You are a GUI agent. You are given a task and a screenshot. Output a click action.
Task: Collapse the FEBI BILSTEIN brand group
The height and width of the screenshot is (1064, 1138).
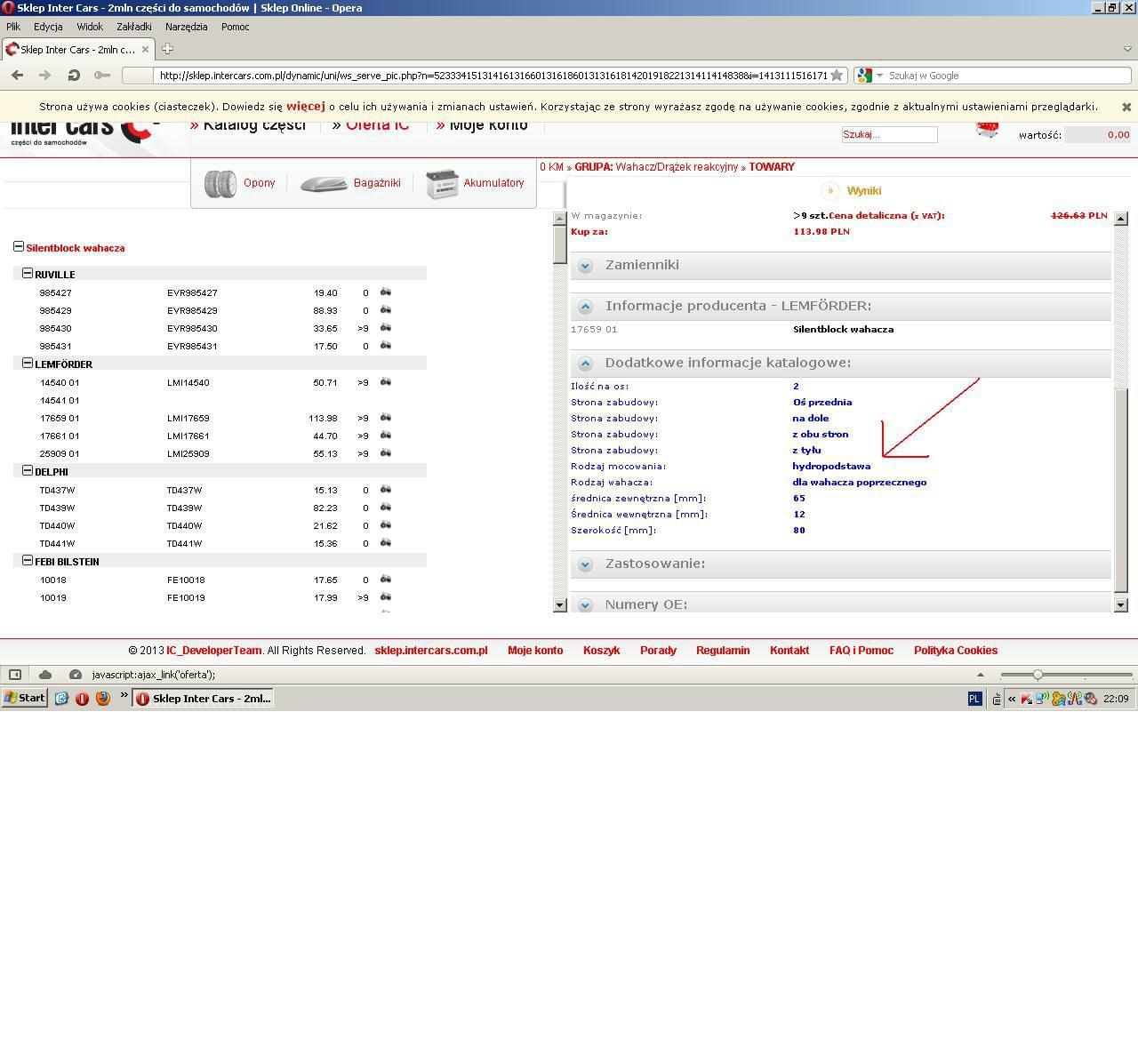pos(28,561)
